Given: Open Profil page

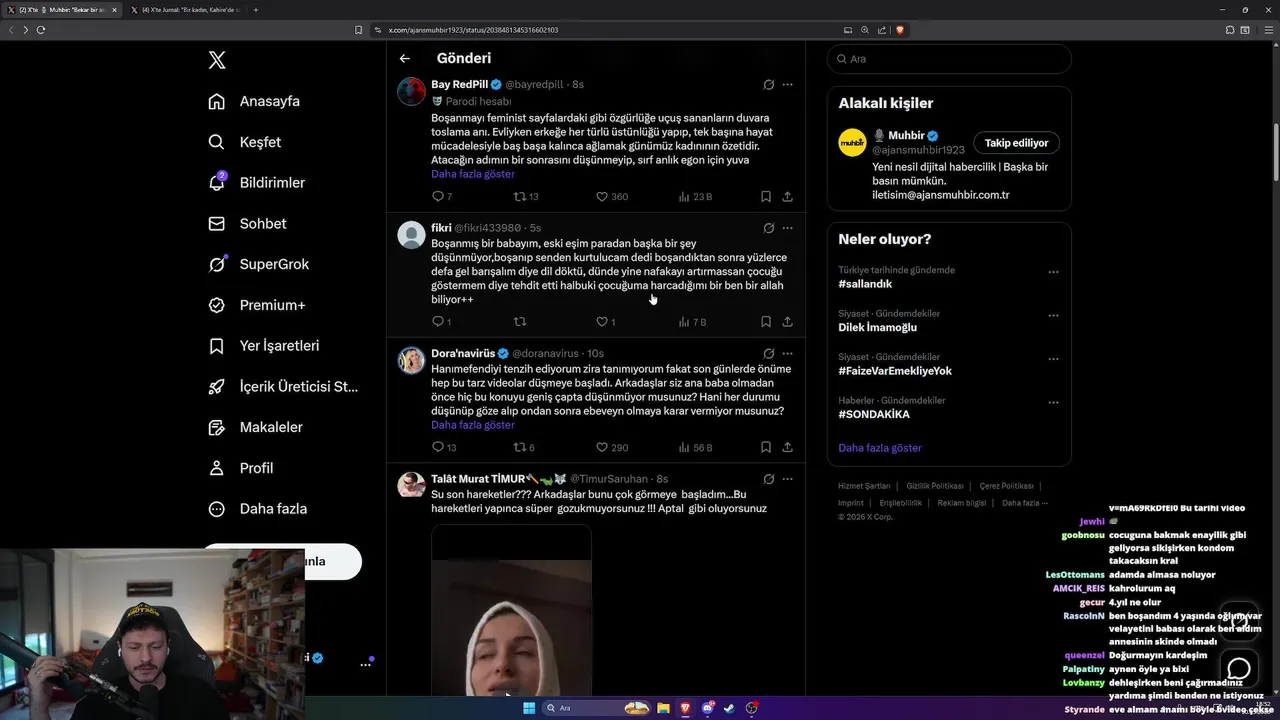Looking at the screenshot, I should pos(240,468).
